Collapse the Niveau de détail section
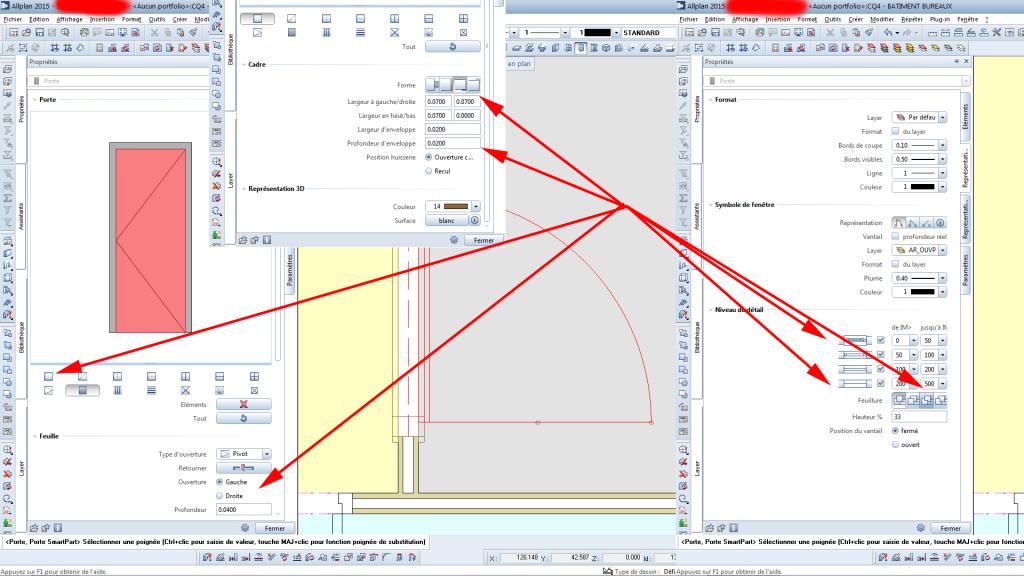Screen dimensions: 1024x576 pos(711,310)
